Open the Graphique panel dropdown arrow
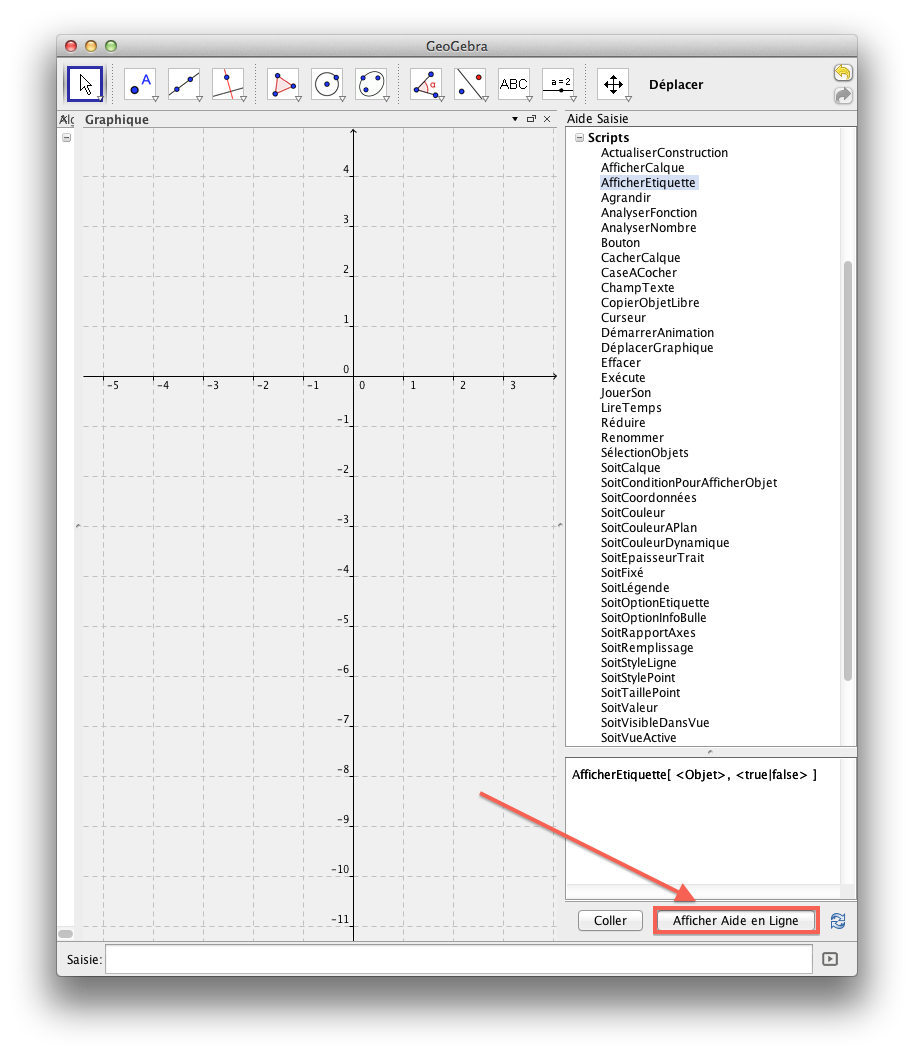The width and height of the screenshot is (914, 1055). click(x=515, y=119)
